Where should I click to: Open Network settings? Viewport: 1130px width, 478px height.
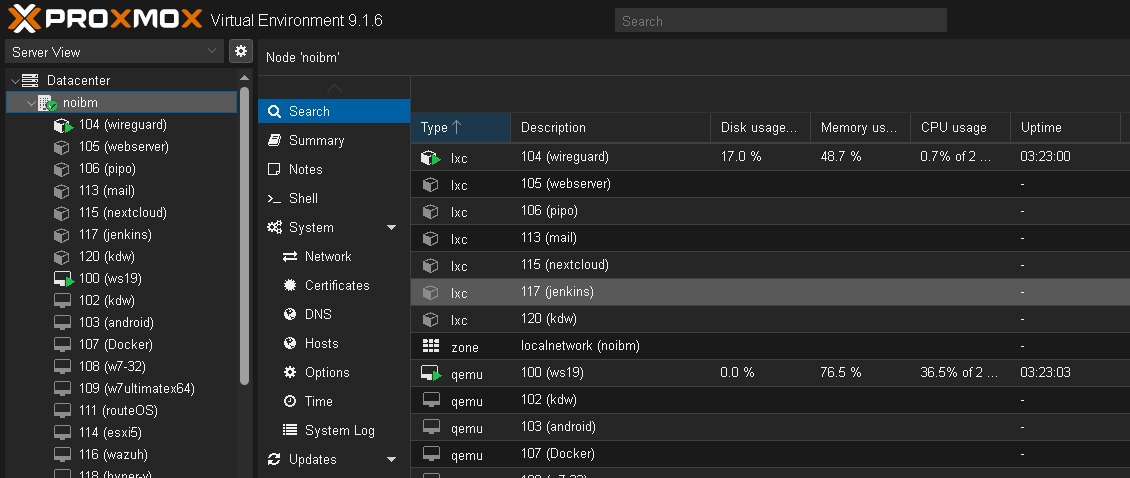(x=334, y=257)
